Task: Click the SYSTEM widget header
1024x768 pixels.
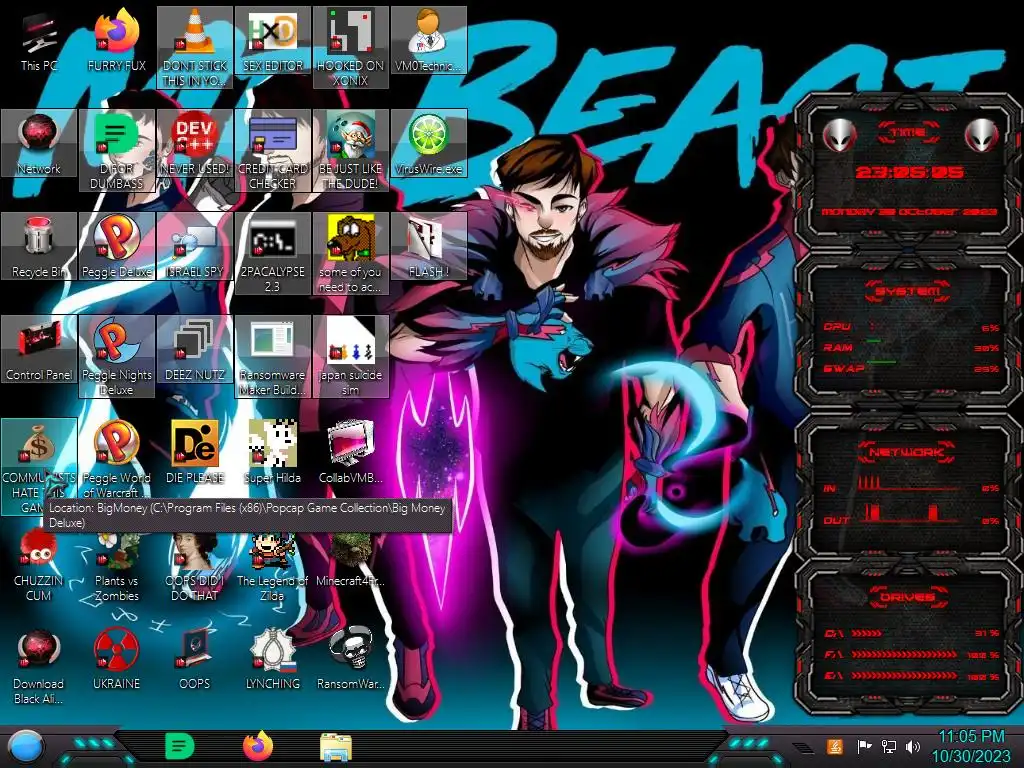Action: click(x=908, y=291)
